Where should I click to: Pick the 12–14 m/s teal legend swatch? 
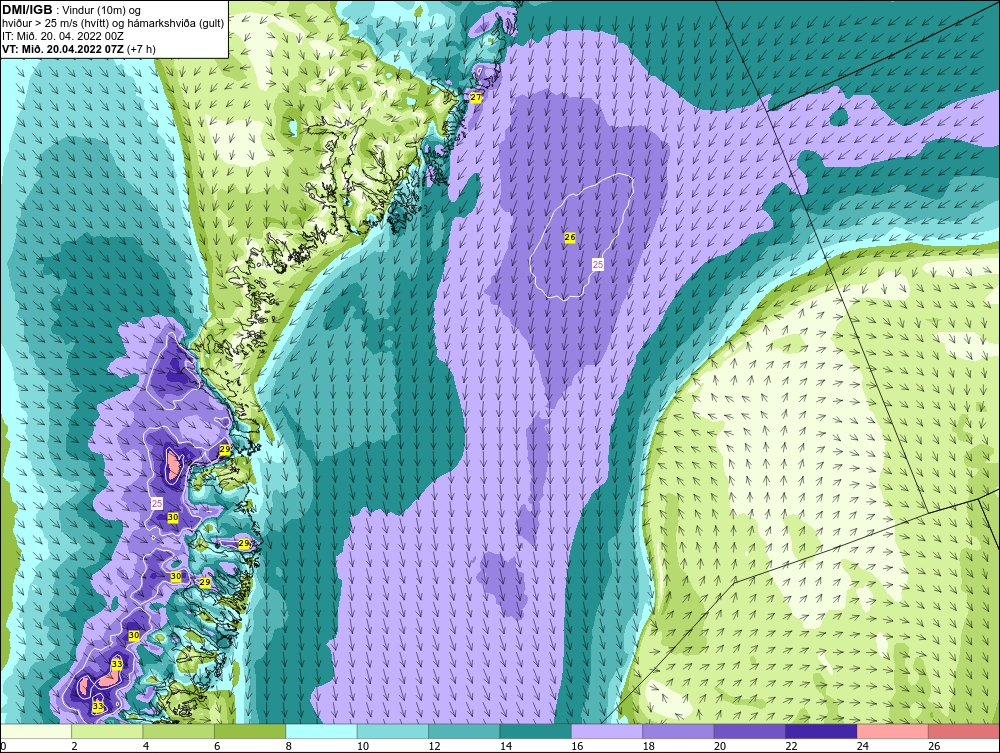[464, 731]
